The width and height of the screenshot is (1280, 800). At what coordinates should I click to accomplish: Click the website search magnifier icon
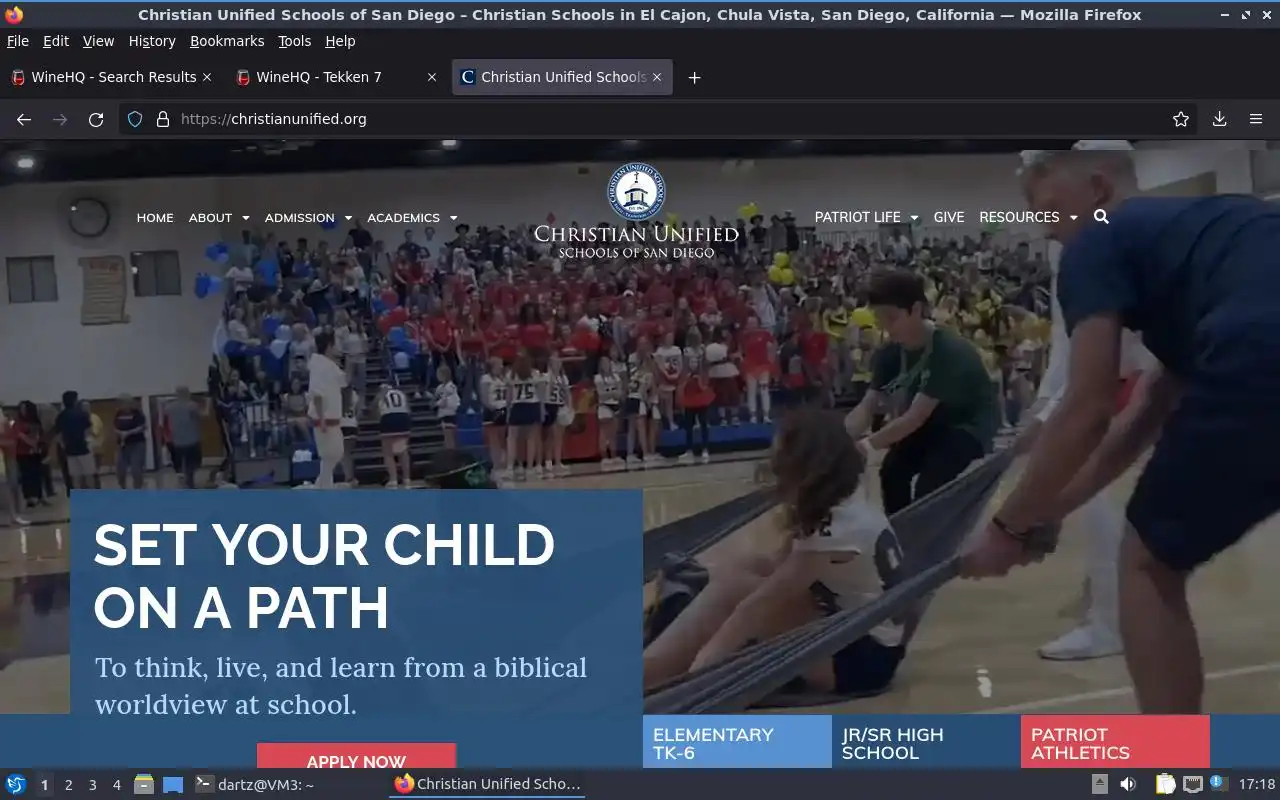coord(1101,217)
